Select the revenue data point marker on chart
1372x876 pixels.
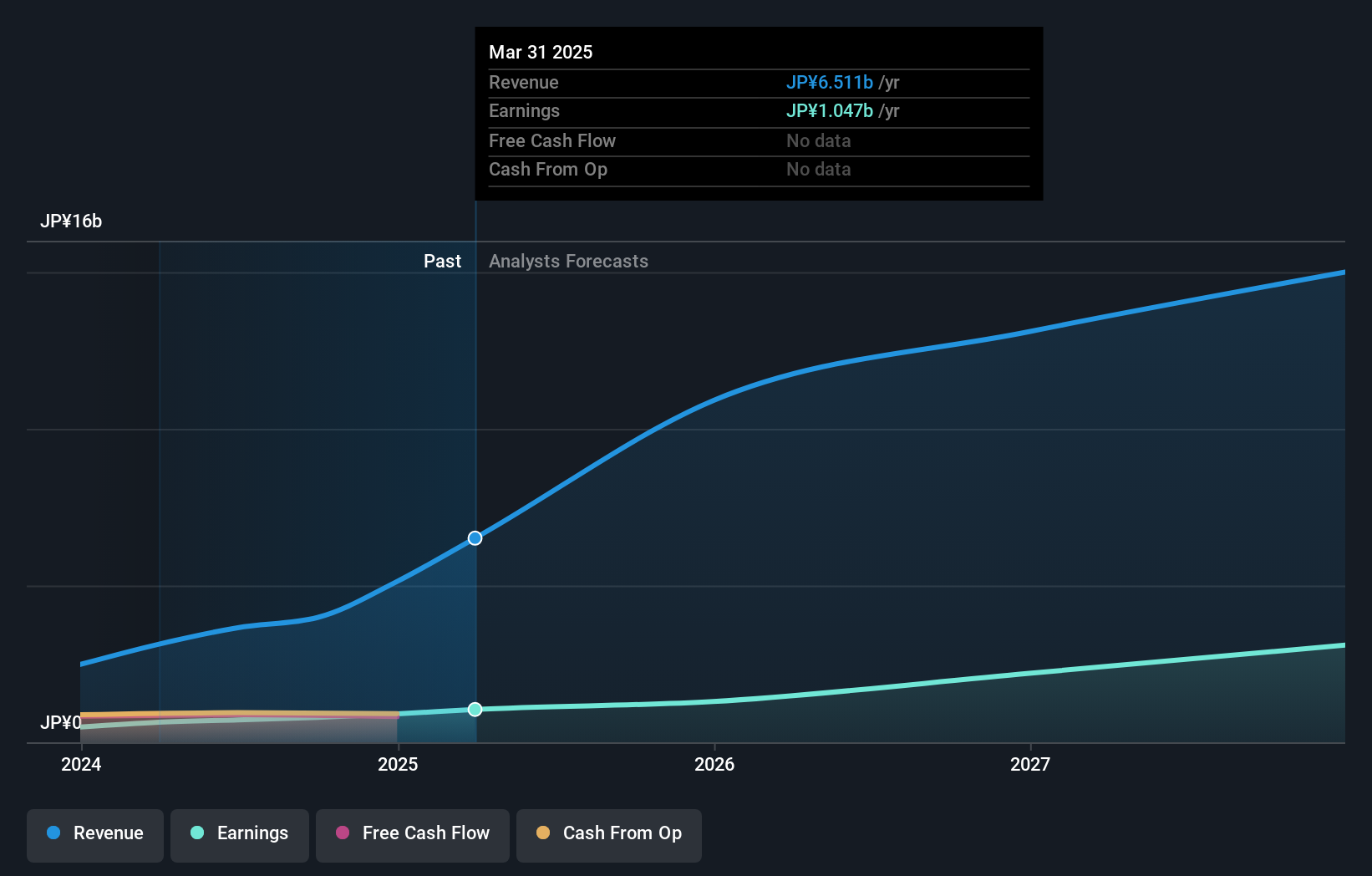tap(475, 538)
